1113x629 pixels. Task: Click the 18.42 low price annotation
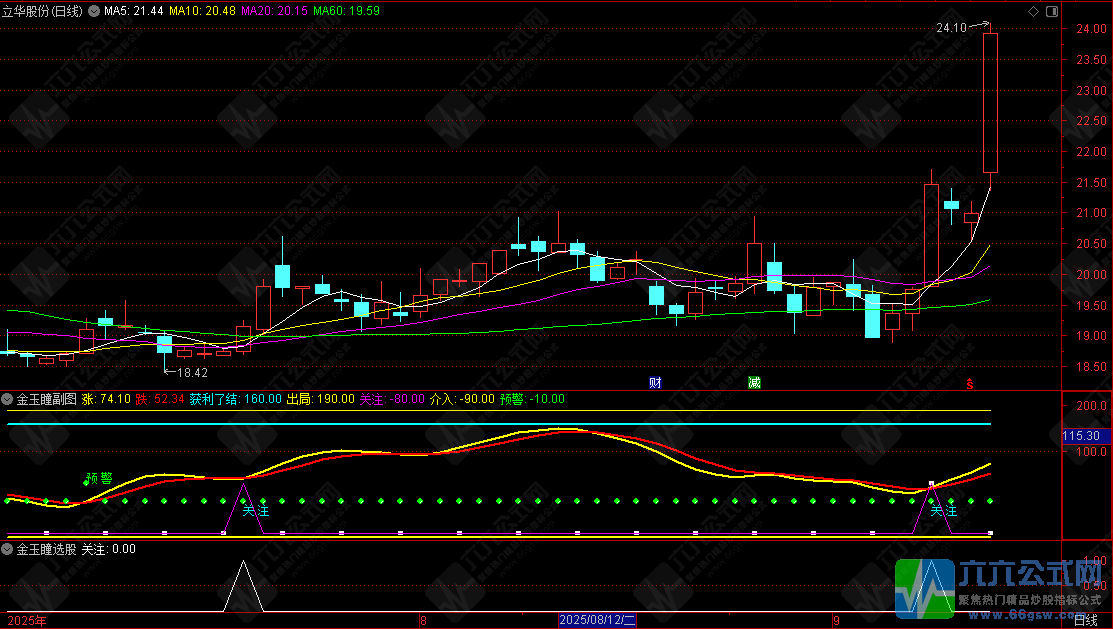tap(192, 372)
